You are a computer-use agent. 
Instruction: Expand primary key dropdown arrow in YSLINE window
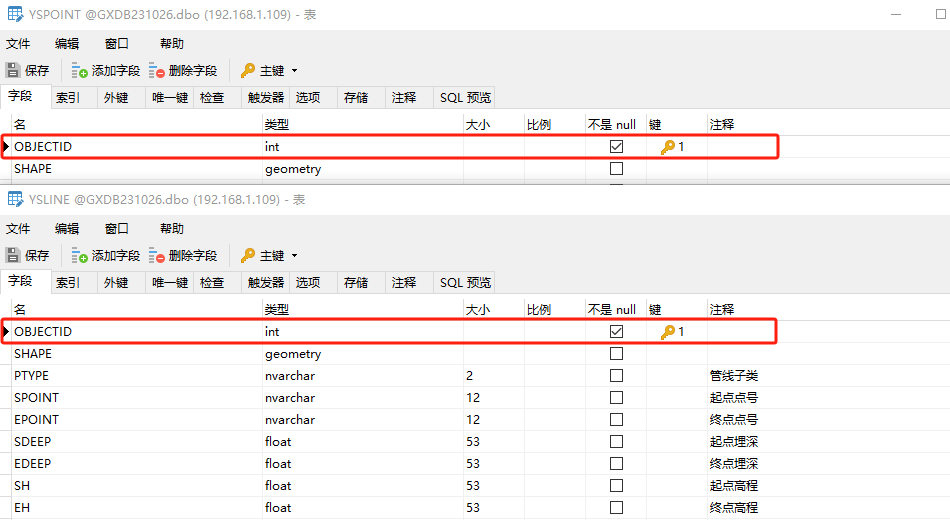(x=294, y=256)
